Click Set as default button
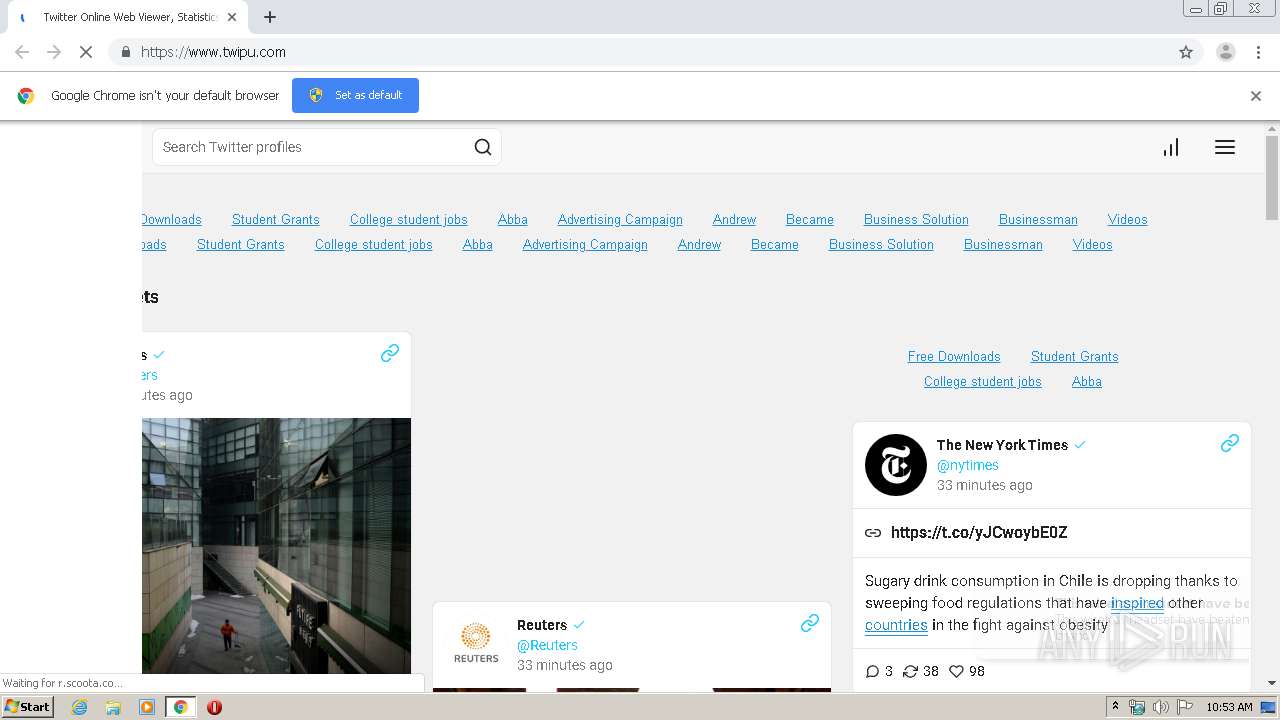The width and height of the screenshot is (1280, 720). point(355,95)
